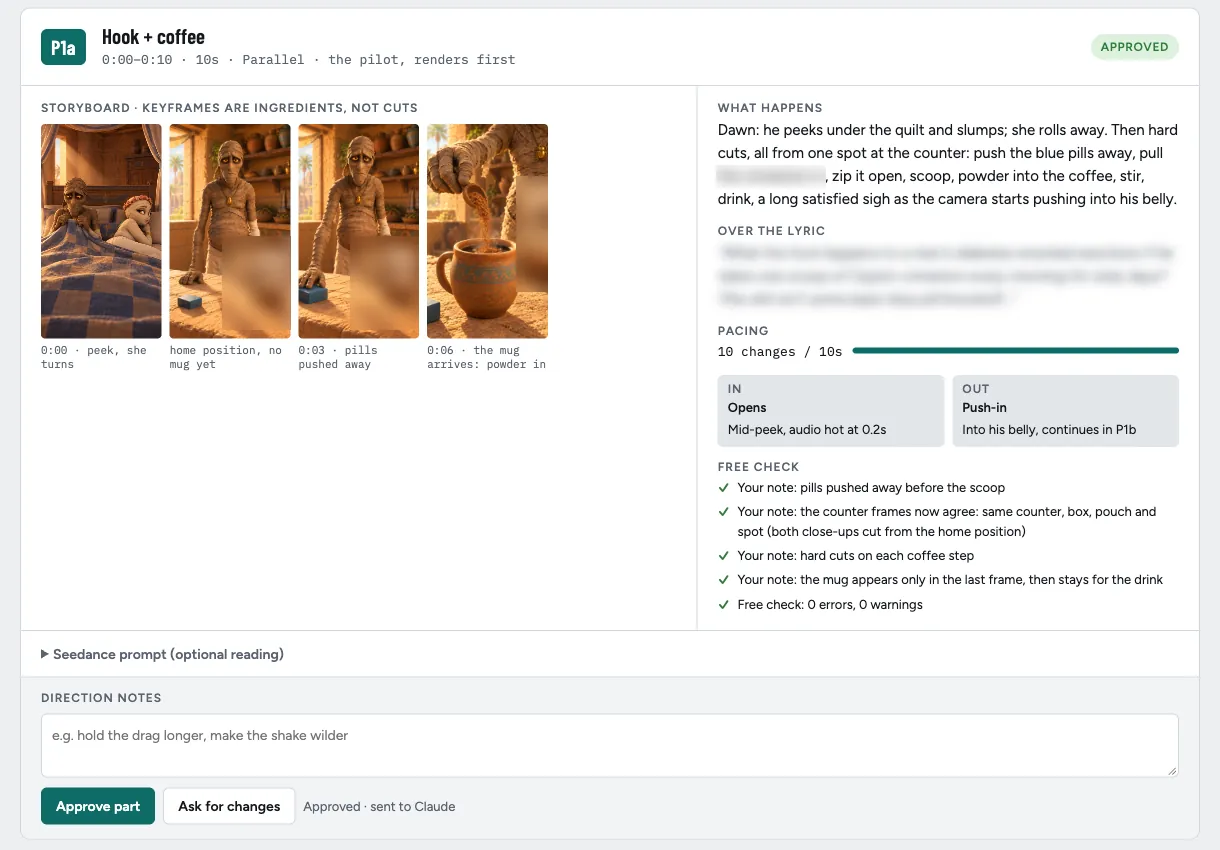Select the OUT Push-in card

pyautogui.click(x=1065, y=410)
